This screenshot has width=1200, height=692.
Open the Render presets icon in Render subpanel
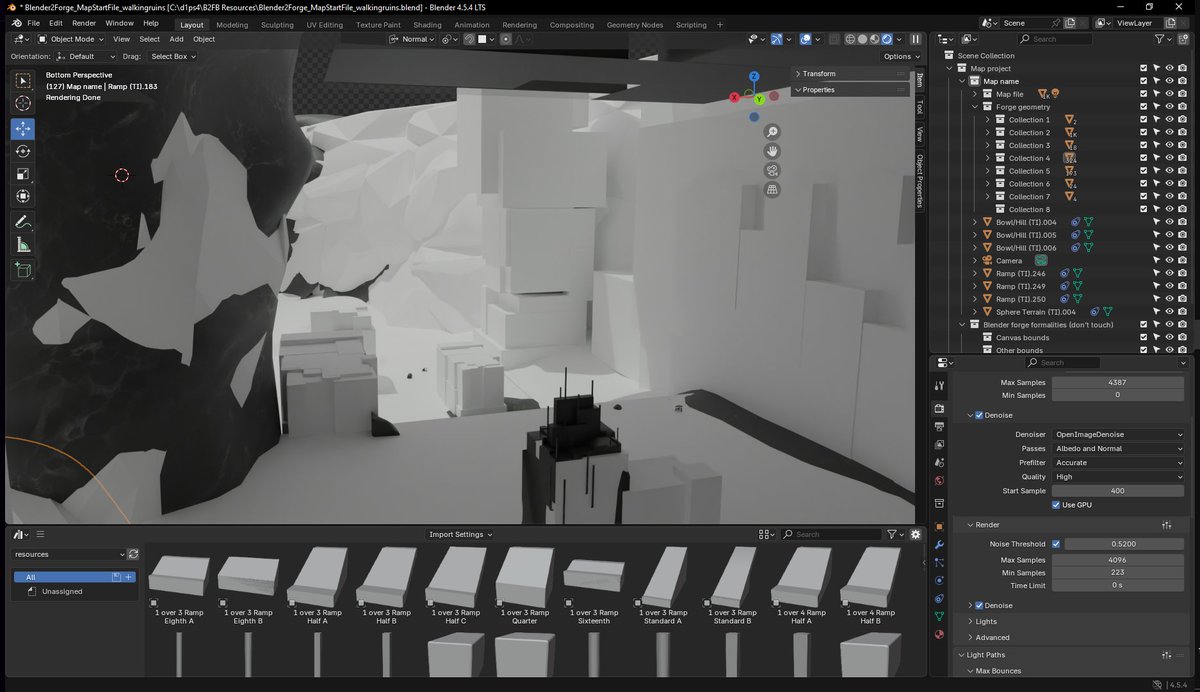pyautogui.click(x=1166, y=525)
